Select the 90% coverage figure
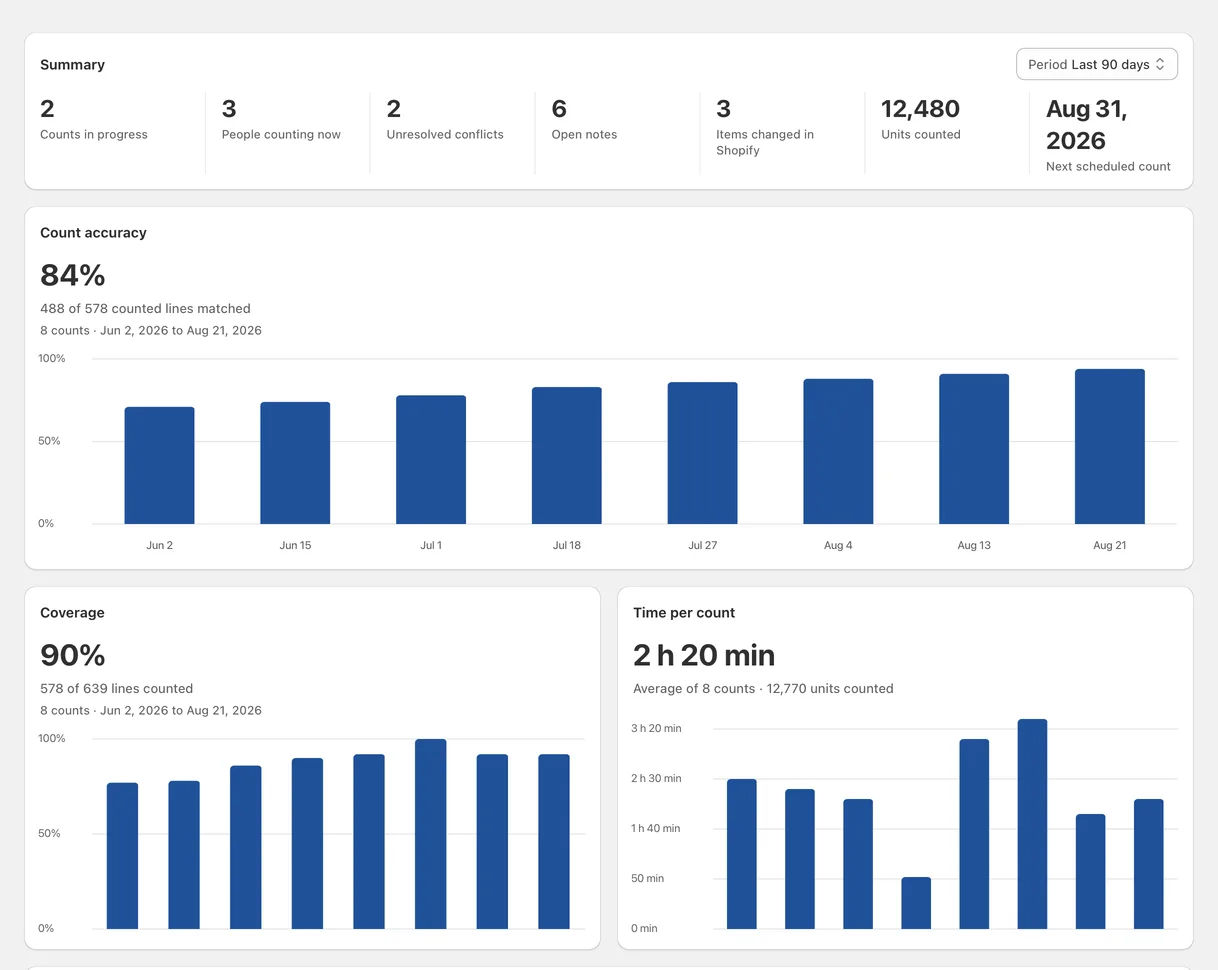The height and width of the screenshot is (970, 1218). pyautogui.click(x=73, y=655)
